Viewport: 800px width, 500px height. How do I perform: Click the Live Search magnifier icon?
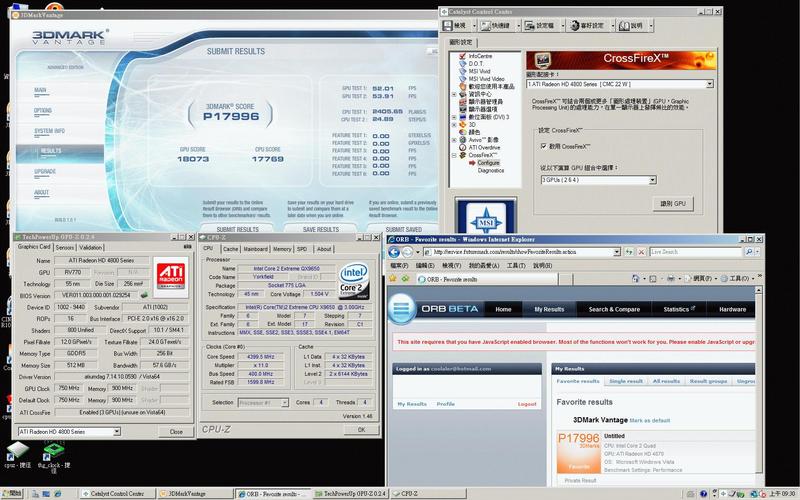click(x=748, y=252)
